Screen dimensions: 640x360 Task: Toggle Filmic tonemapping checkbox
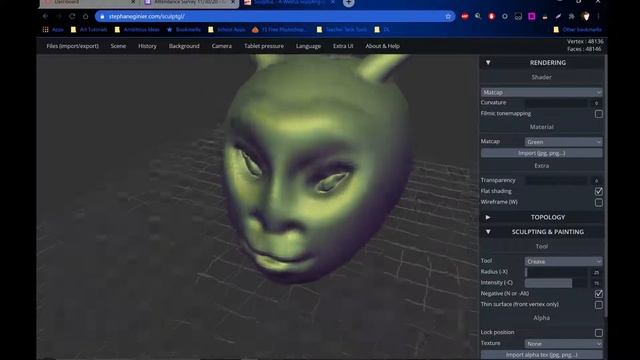pos(598,114)
